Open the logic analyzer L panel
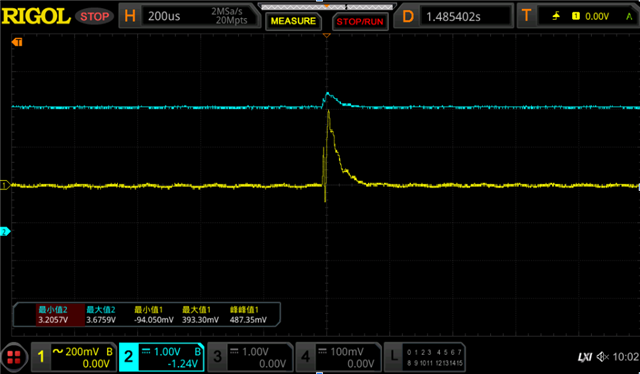The width and height of the screenshot is (640, 374). click(425, 357)
